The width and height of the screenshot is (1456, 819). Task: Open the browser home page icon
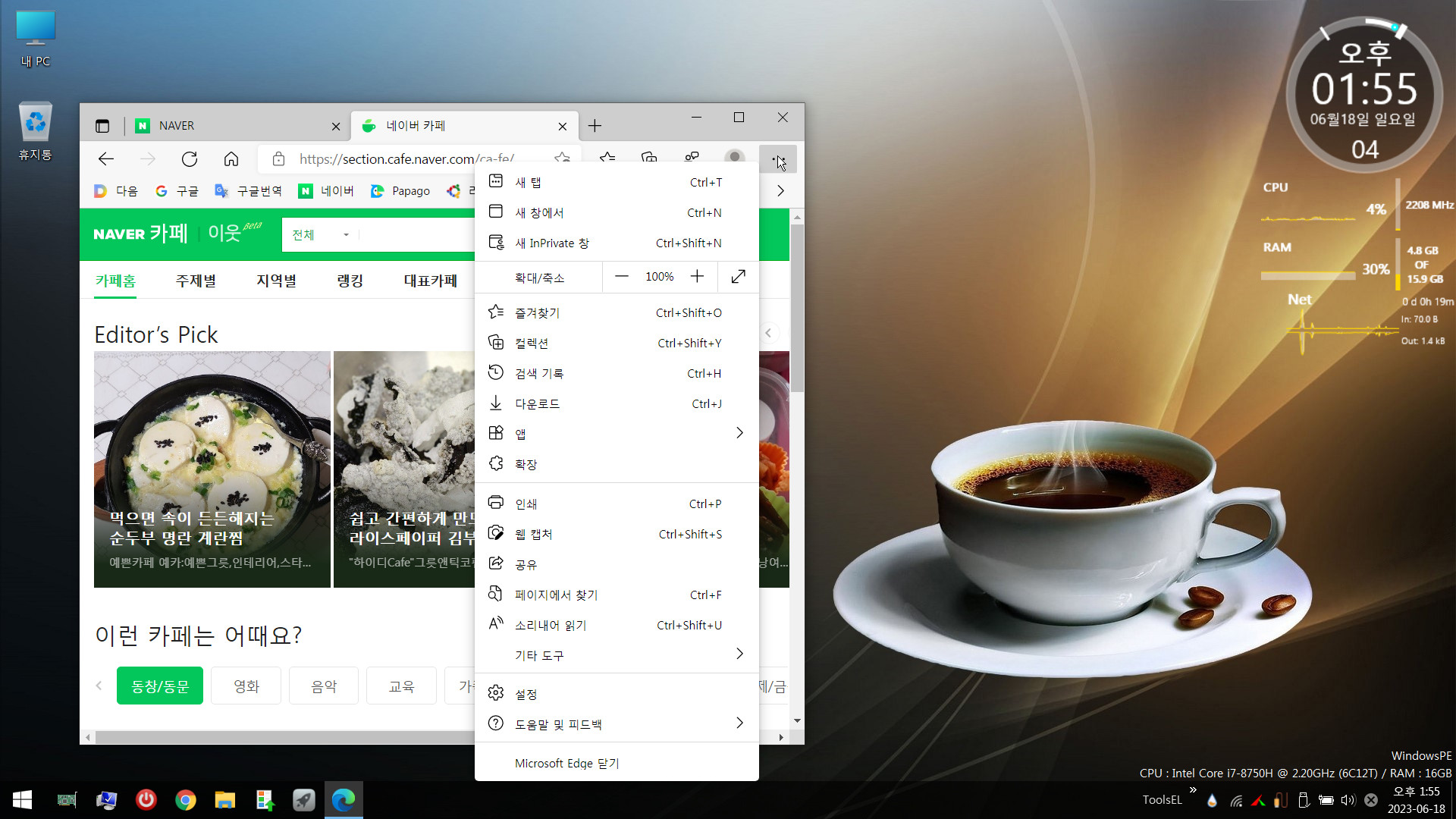[x=231, y=158]
